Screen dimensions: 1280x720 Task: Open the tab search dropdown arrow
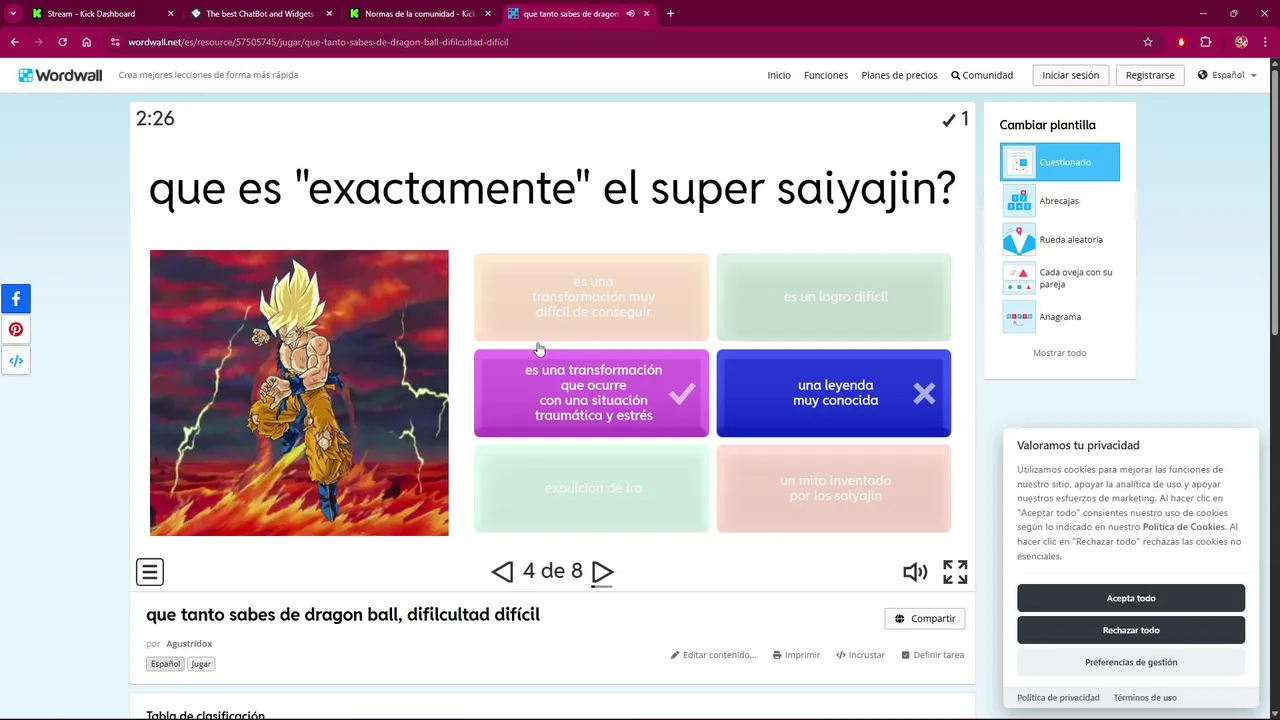tap(13, 14)
